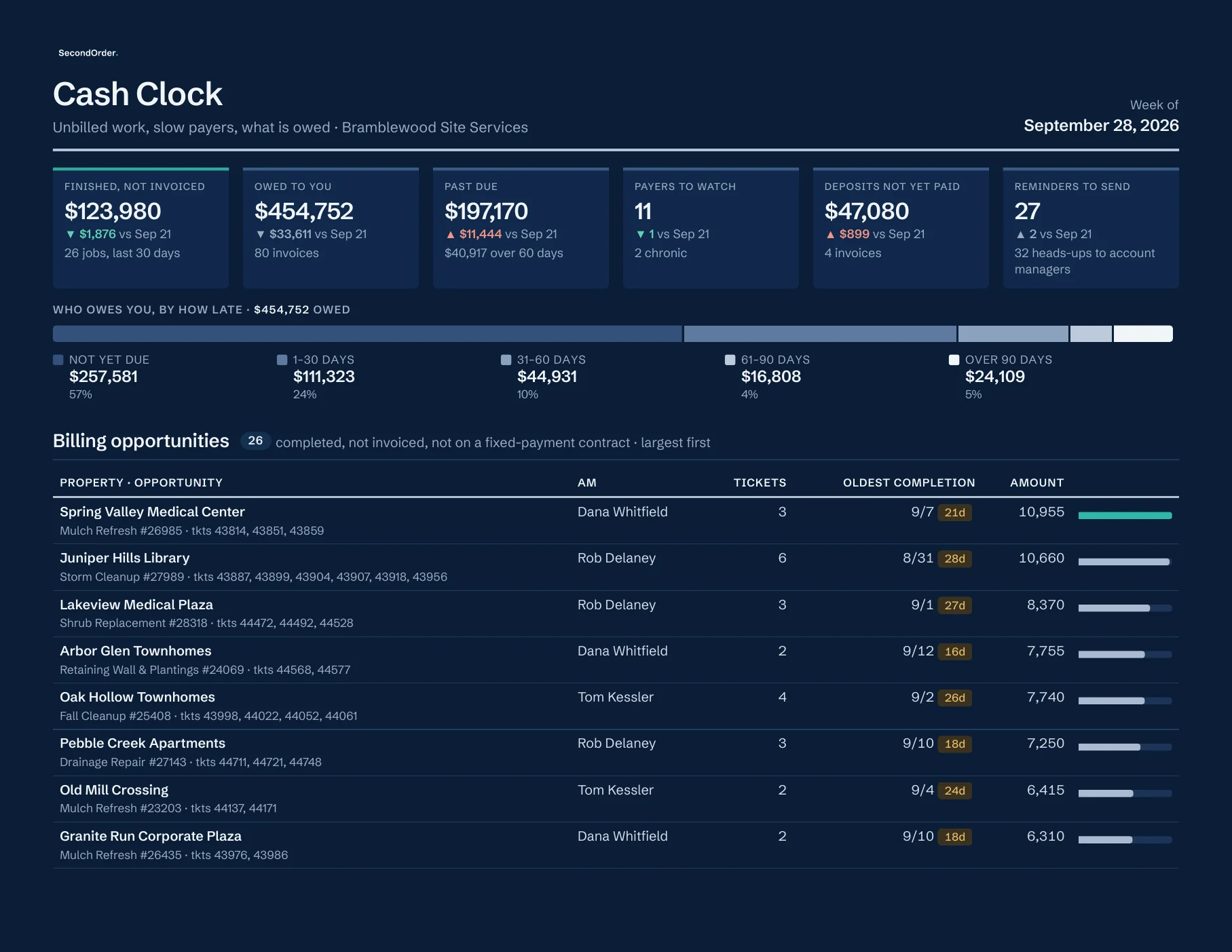Open the Finished, Not Invoiced card
The image size is (1232, 952).
point(141,228)
